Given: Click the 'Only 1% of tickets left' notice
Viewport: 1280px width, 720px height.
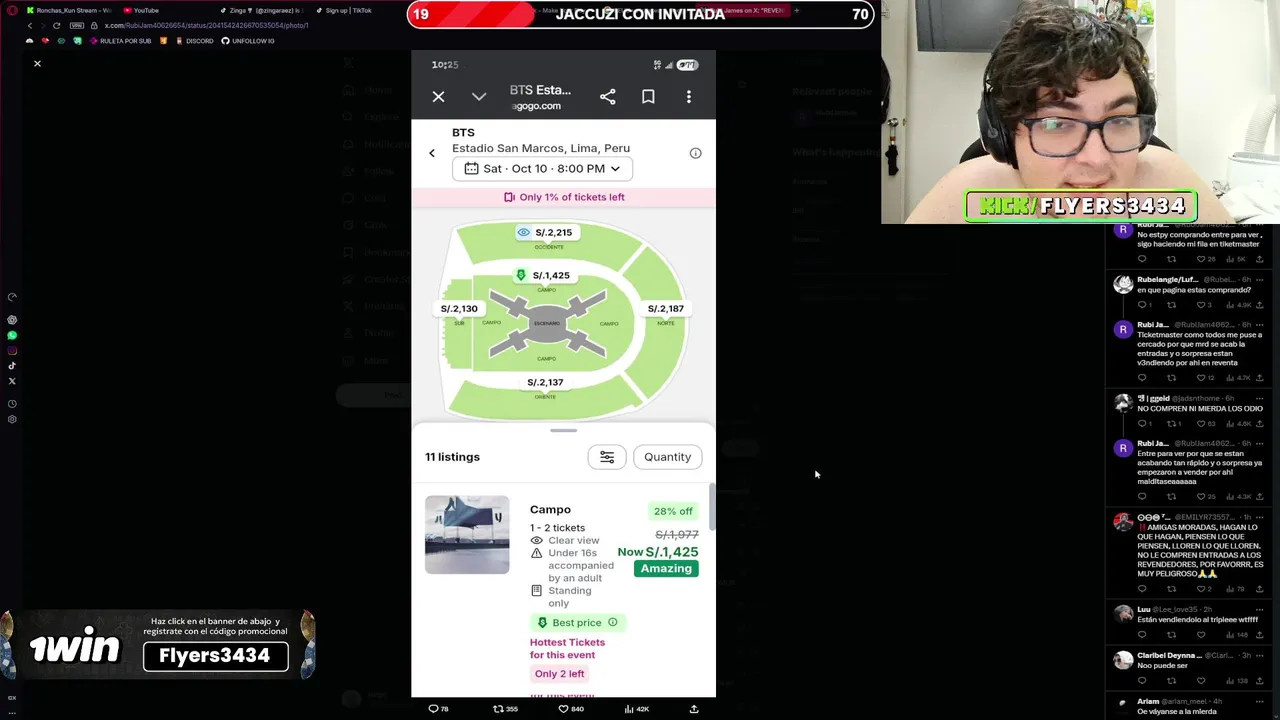Looking at the screenshot, I should coord(563,197).
